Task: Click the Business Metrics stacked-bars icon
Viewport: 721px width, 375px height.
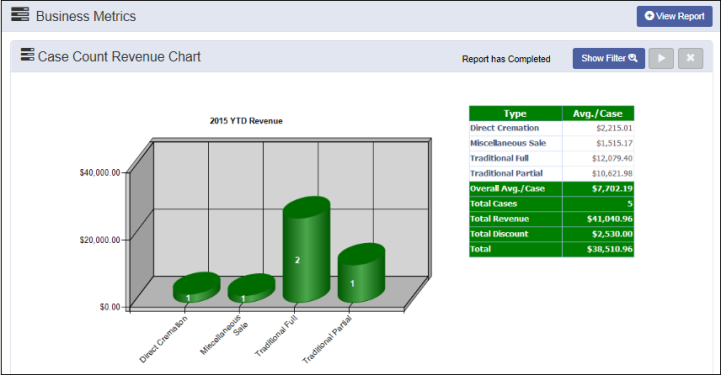Action: click(20, 15)
